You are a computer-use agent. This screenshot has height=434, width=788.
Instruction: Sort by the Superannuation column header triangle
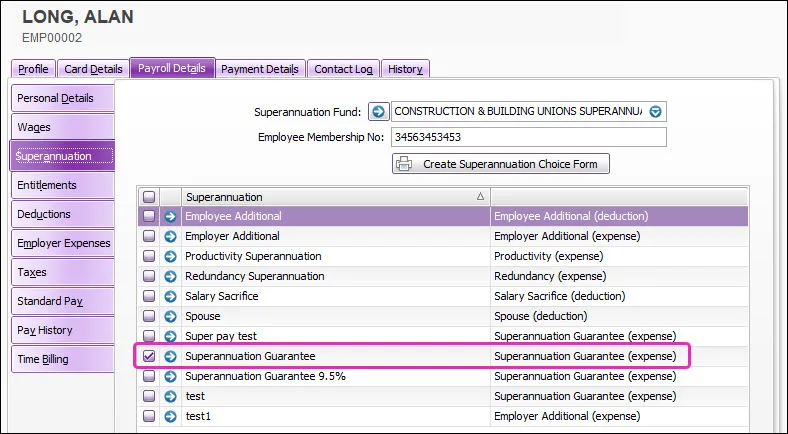coord(480,196)
